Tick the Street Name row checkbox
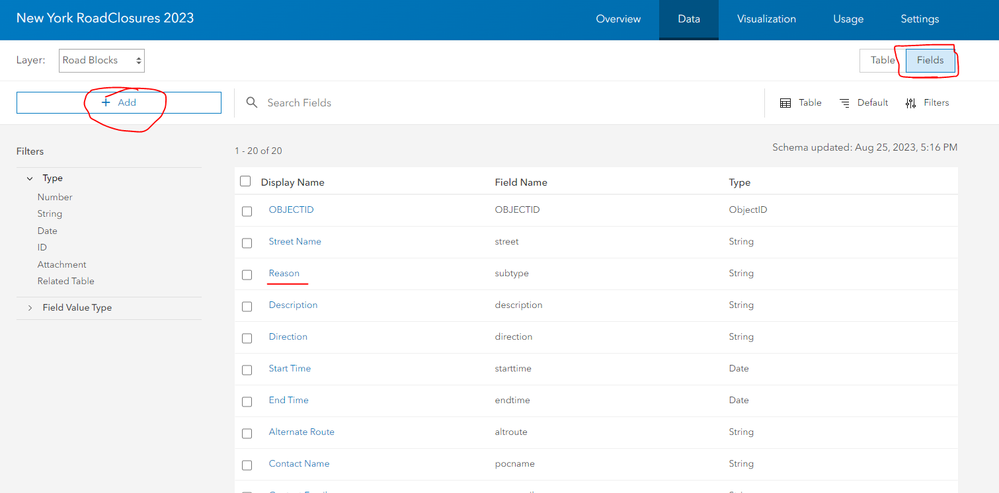 click(247, 243)
